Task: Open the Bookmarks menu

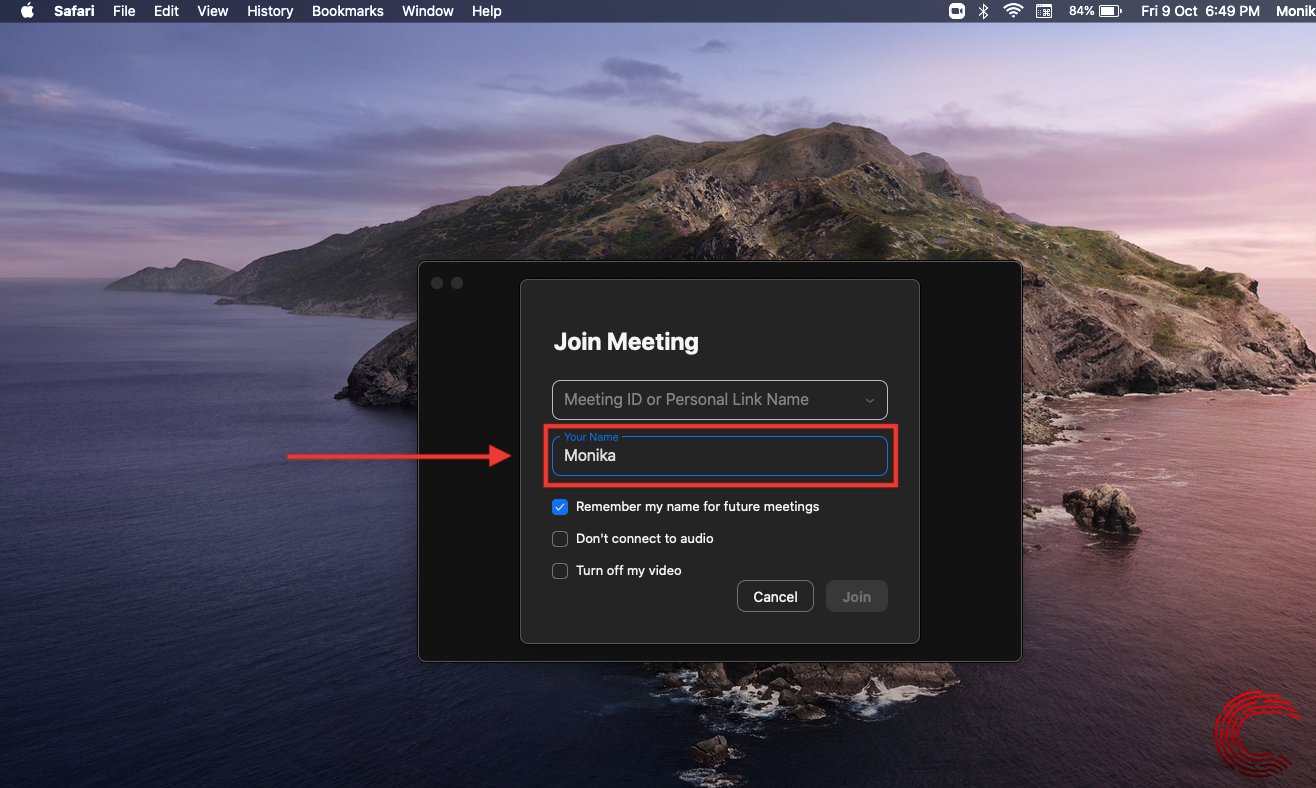Action: [x=348, y=11]
